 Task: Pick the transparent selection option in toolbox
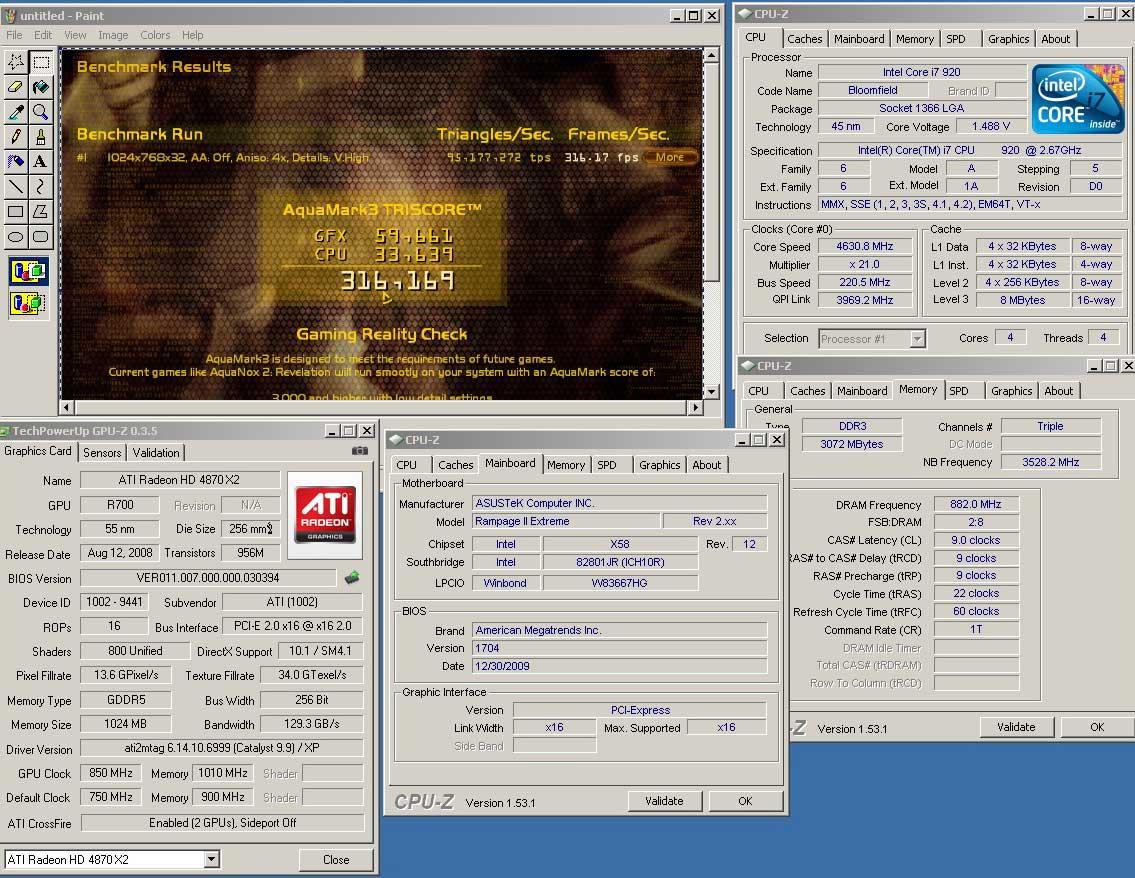(28, 302)
